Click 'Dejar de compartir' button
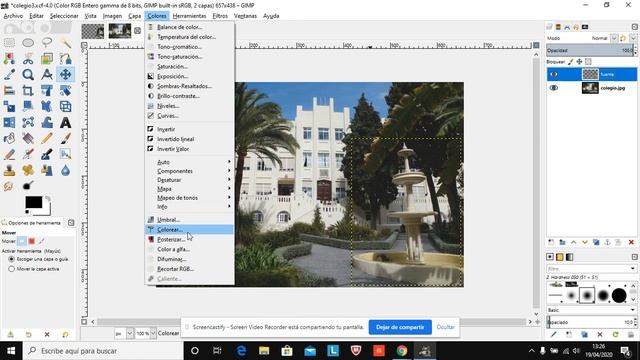The image size is (640, 360). click(400, 327)
